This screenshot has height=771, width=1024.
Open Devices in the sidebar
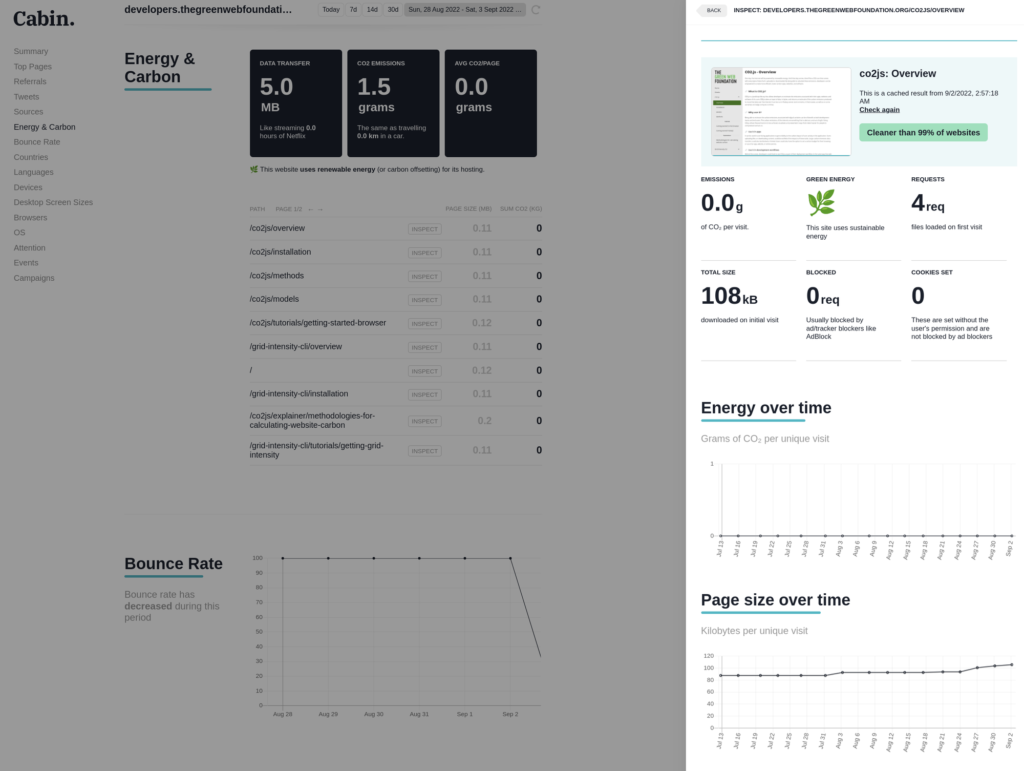pyautogui.click(x=28, y=187)
